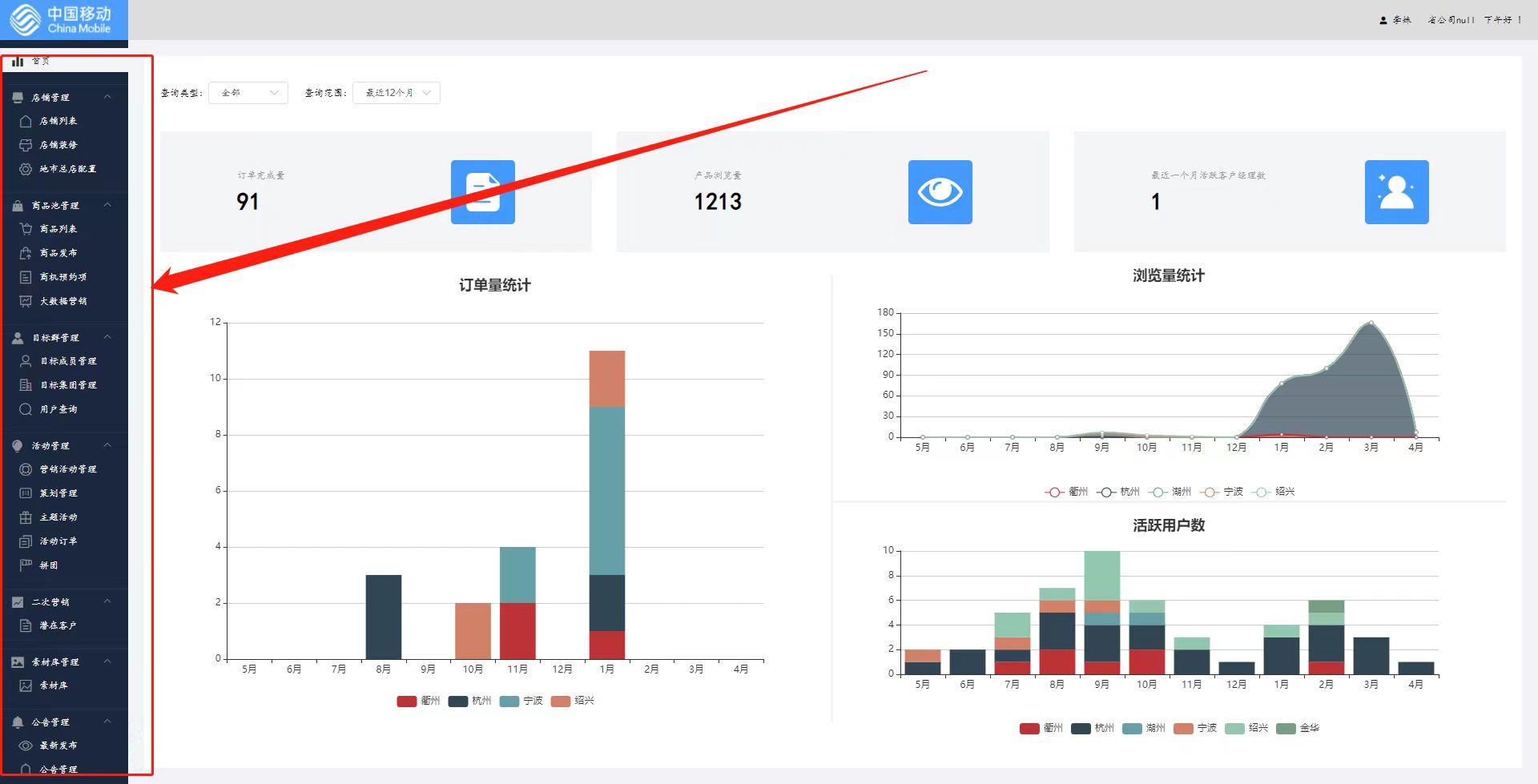Image resolution: width=1538 pixels, height=784 pixels.
Task: Click the China Mobile logo
Action: [x=64, y=20]
